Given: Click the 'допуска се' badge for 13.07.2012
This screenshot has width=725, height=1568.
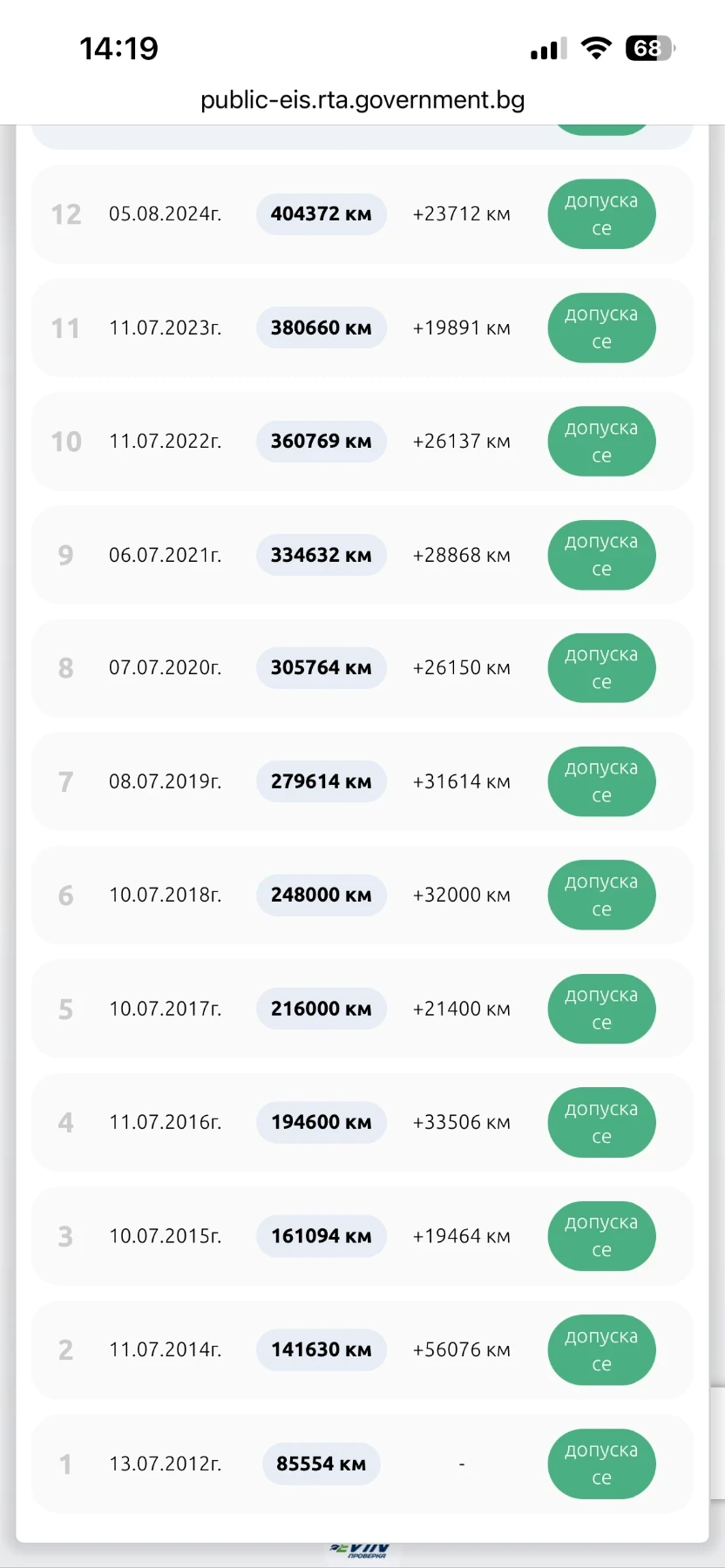Looking at the screenshot, I should click(x=601, y=1463).
